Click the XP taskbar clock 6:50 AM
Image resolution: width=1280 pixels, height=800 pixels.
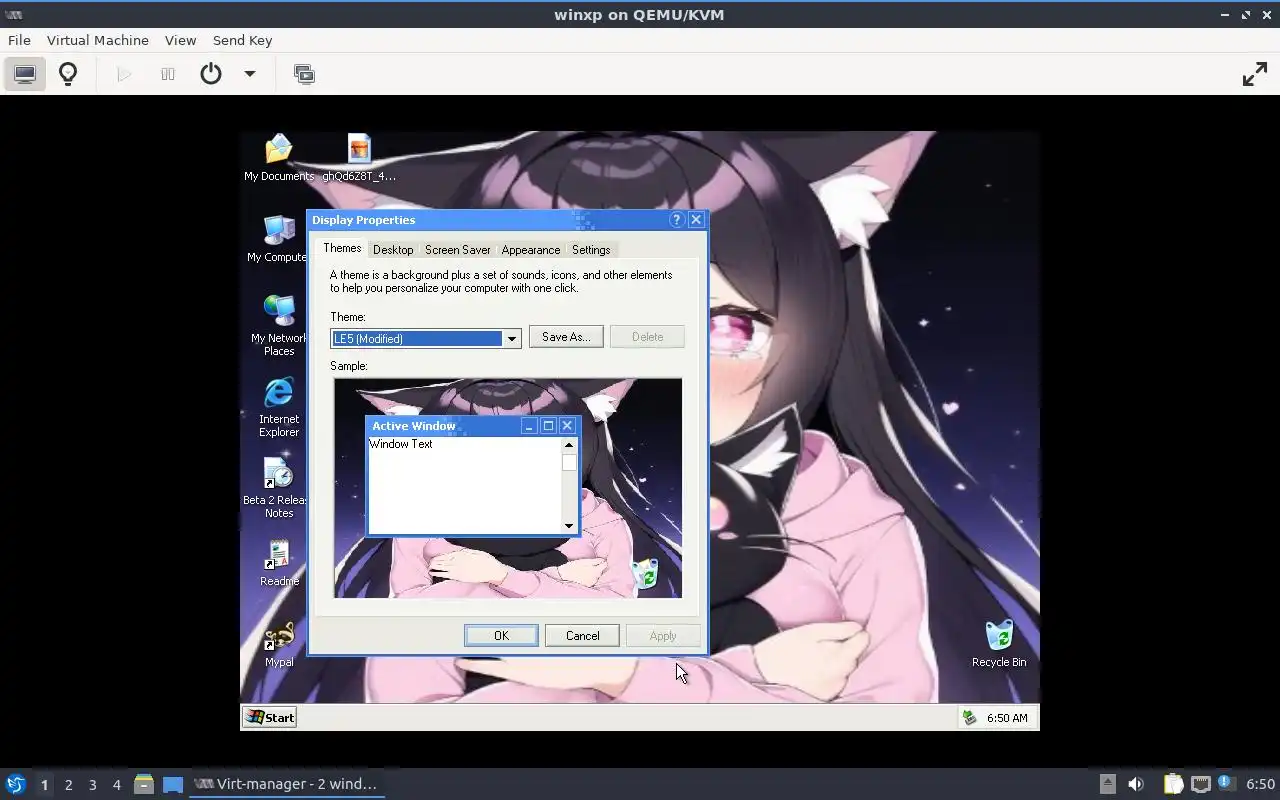1007,718
